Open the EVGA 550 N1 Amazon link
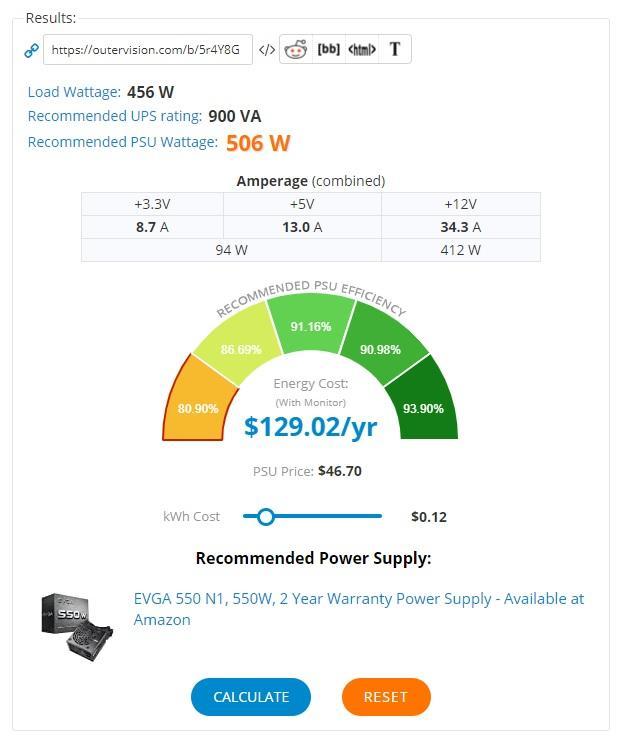The image size is (623, 742). tap(359, 609)
